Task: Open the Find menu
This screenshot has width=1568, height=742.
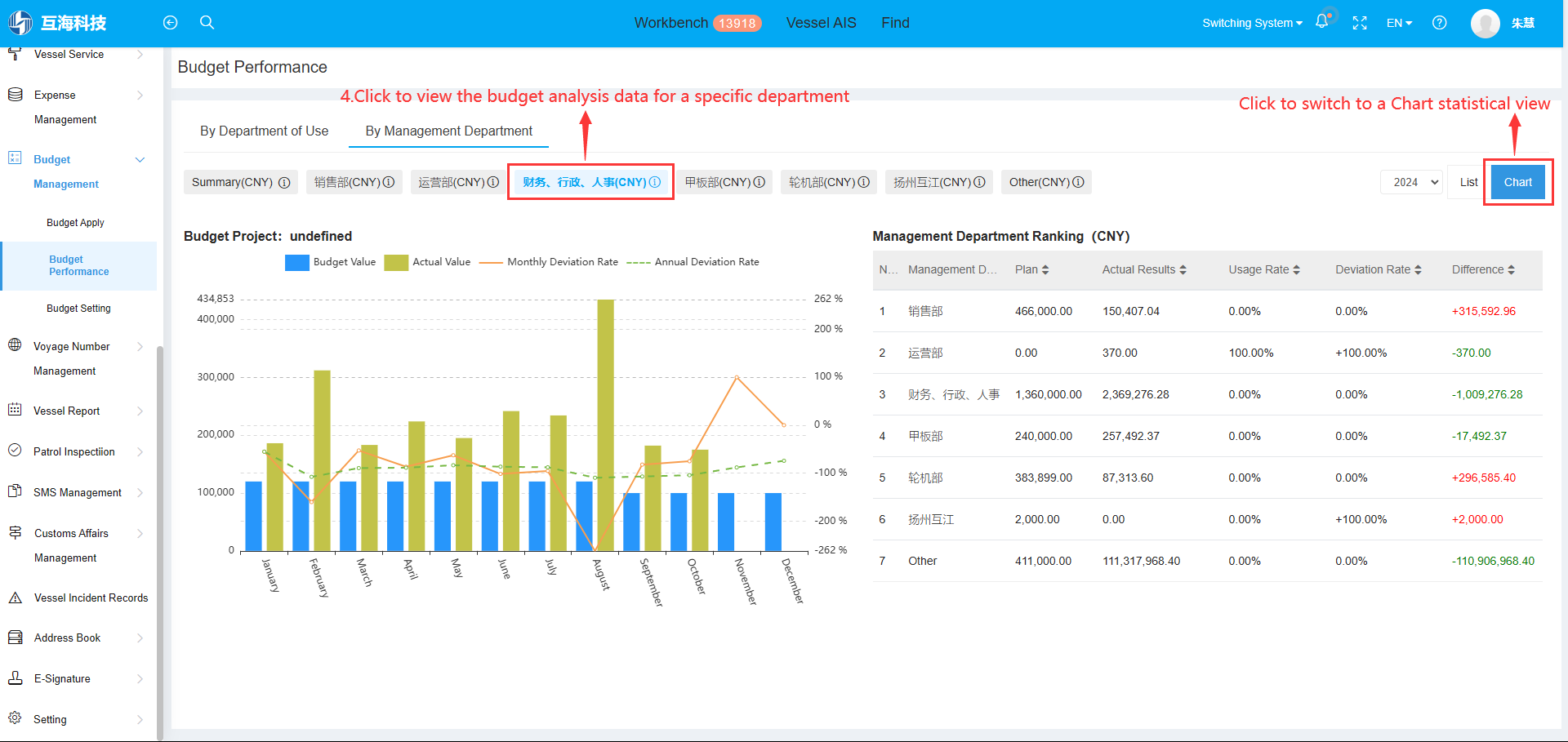Action: (x=895, y=23)
